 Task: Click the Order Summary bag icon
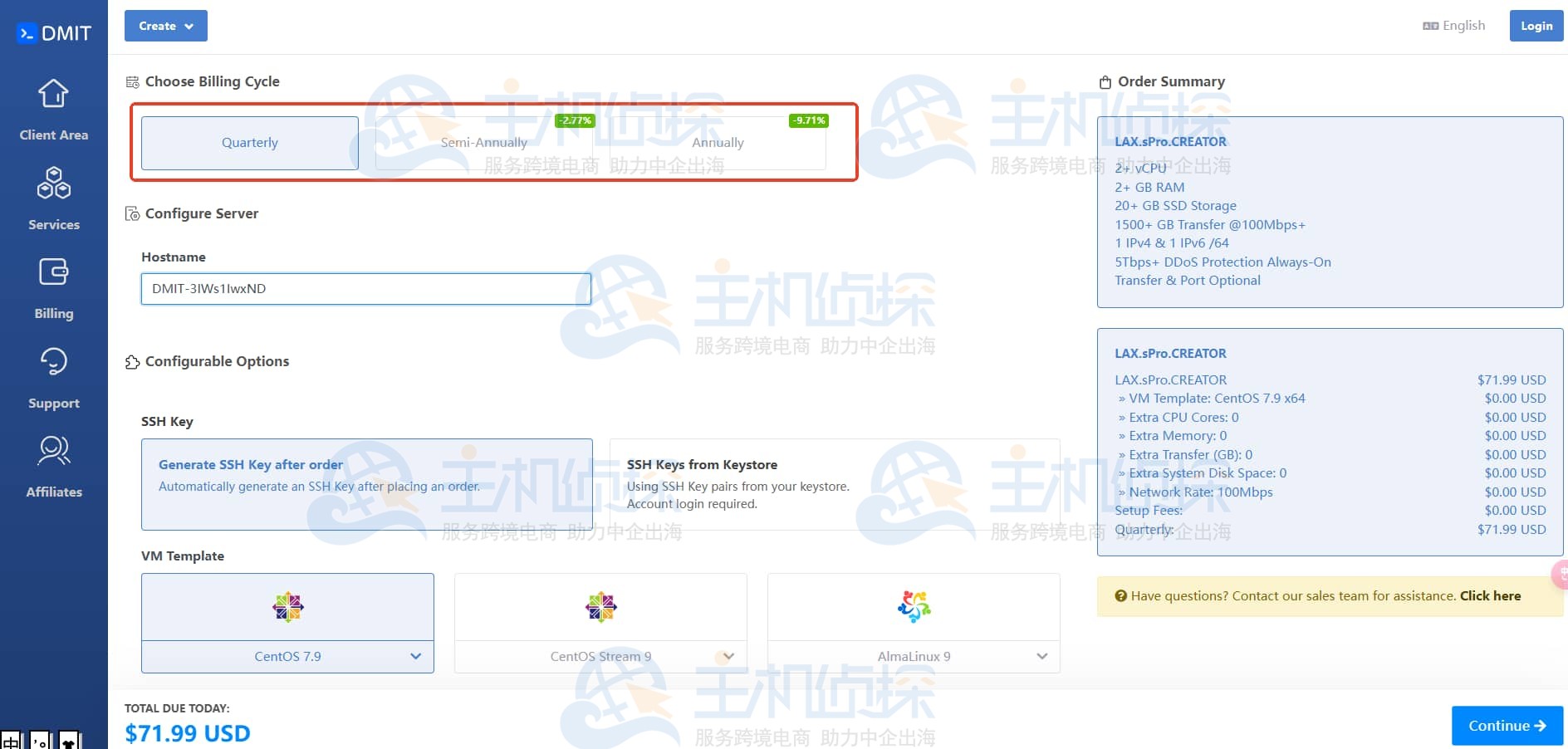point(1105,81)
